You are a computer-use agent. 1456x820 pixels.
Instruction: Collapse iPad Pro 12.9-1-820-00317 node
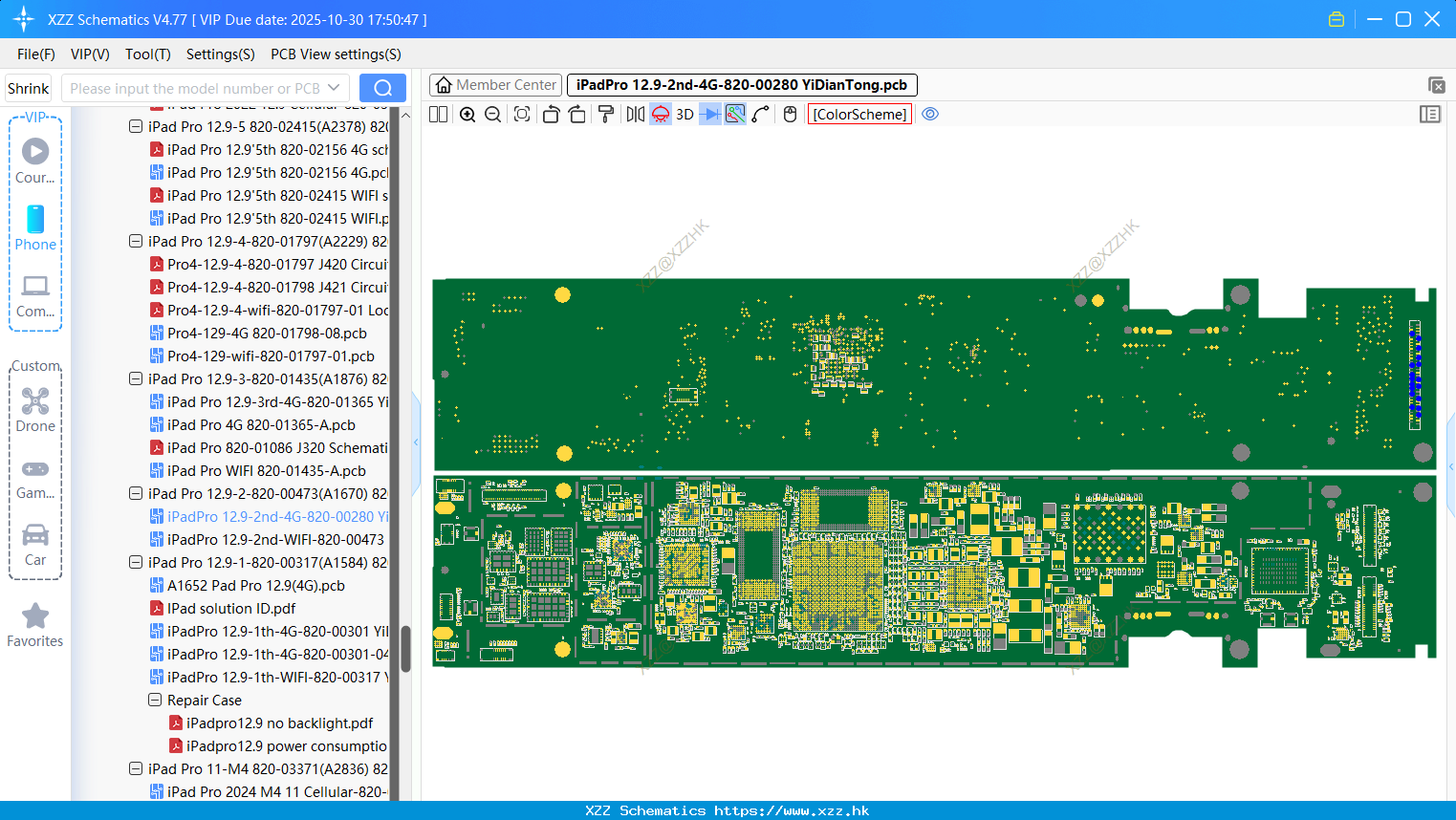click(136, 562)
